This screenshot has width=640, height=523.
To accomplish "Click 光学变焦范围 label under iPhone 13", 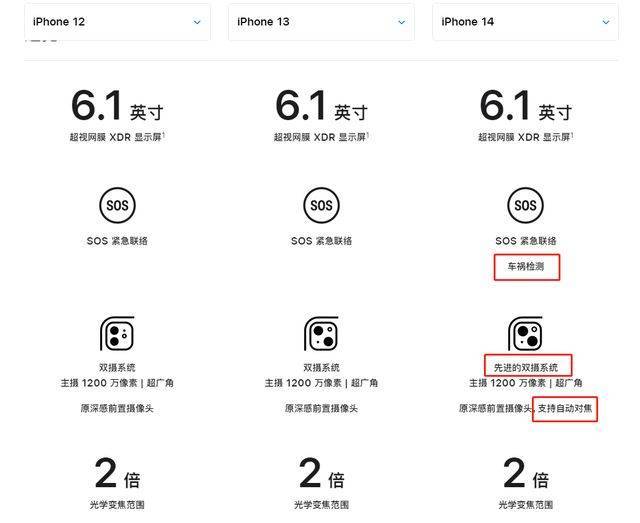I will coord(321,505).
